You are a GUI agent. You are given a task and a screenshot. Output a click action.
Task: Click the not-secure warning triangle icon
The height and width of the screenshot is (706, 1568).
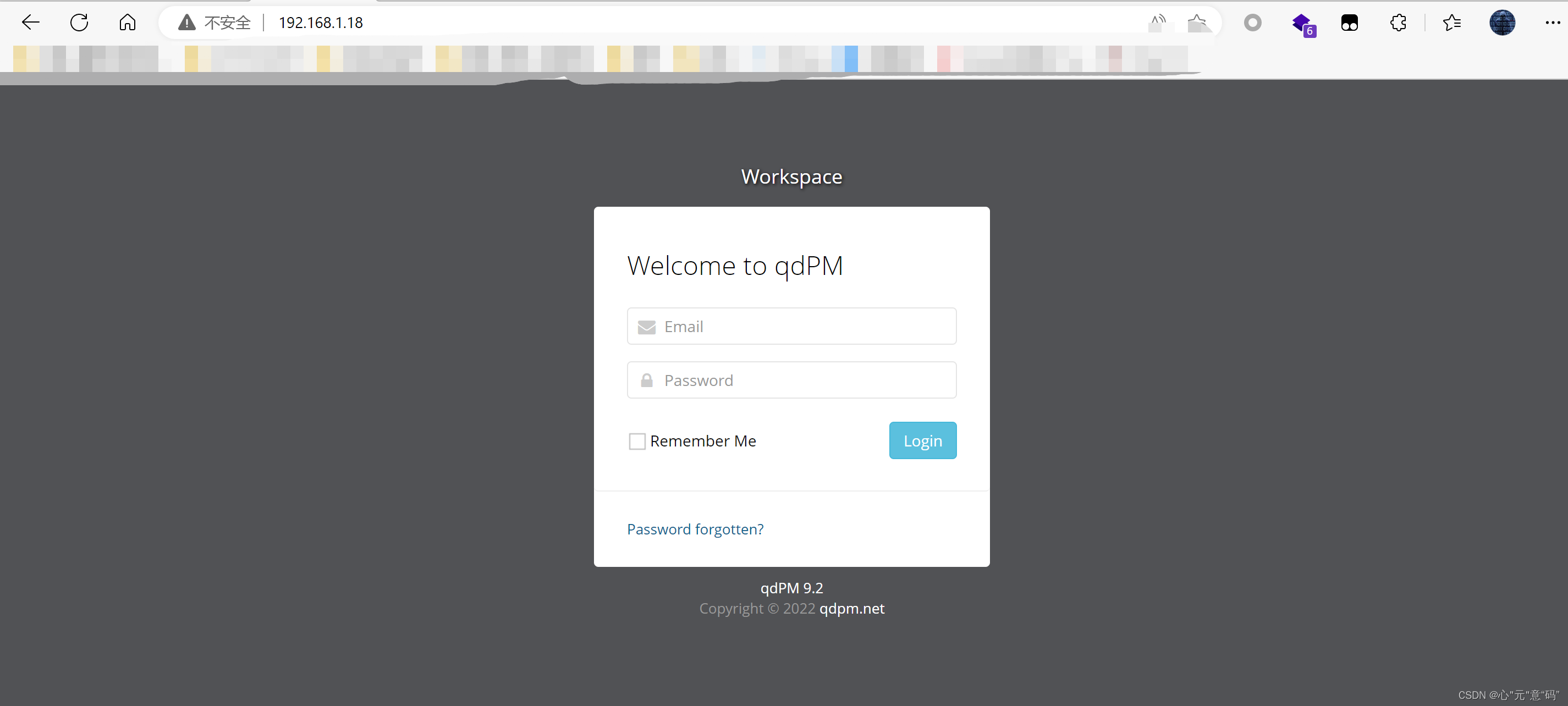186,23
